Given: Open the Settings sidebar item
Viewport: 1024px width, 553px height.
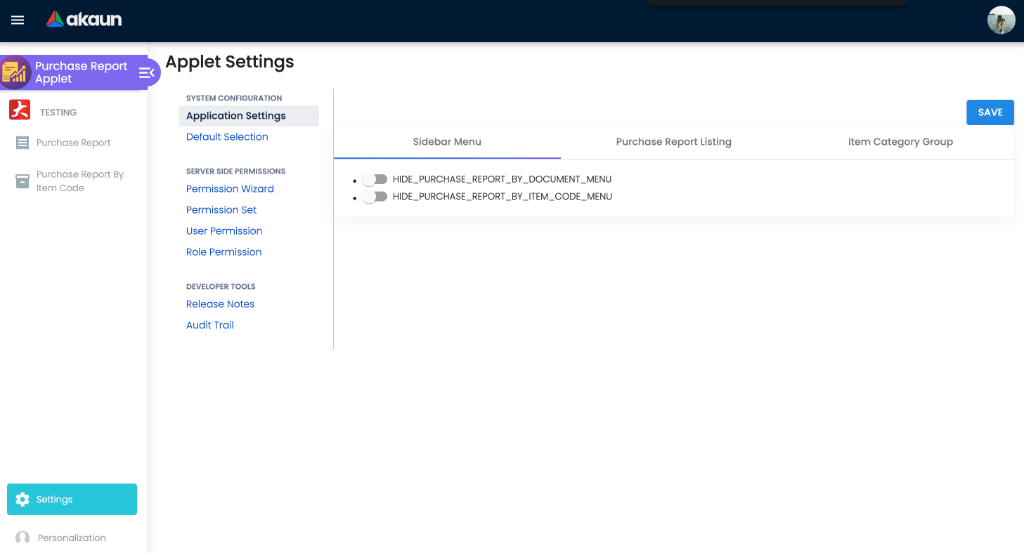Looking at the screenshot, I should (x=72, y=499).
